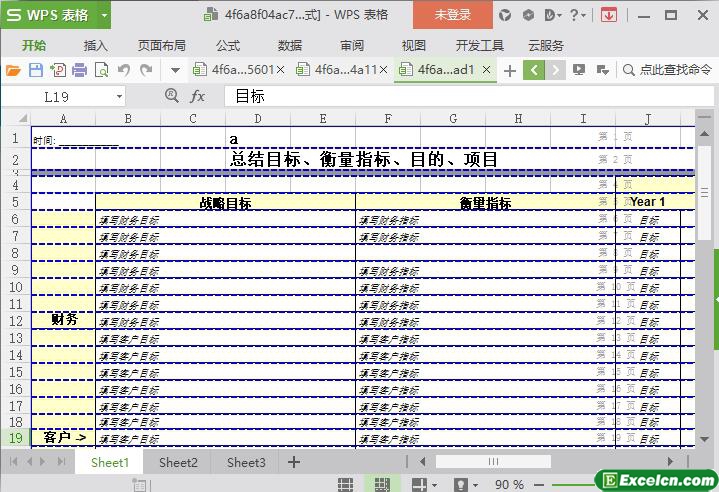Screen dimensions: 719x492
Task: Open the 公式 ribbon tab
Action: (x=228, y=45)
